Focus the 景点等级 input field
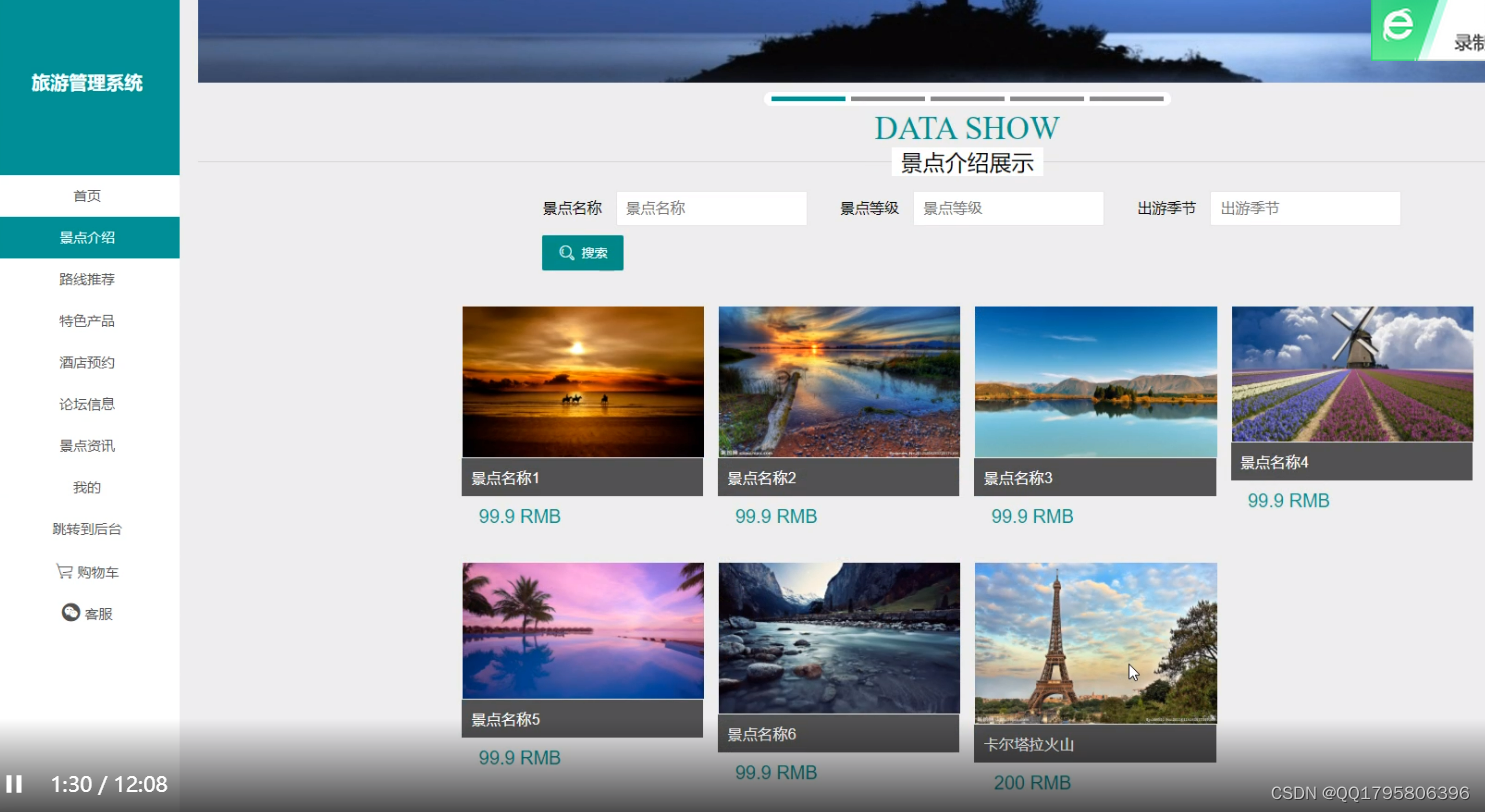The height and width of the screenshot is (812, 1485). coord(1009,208)
